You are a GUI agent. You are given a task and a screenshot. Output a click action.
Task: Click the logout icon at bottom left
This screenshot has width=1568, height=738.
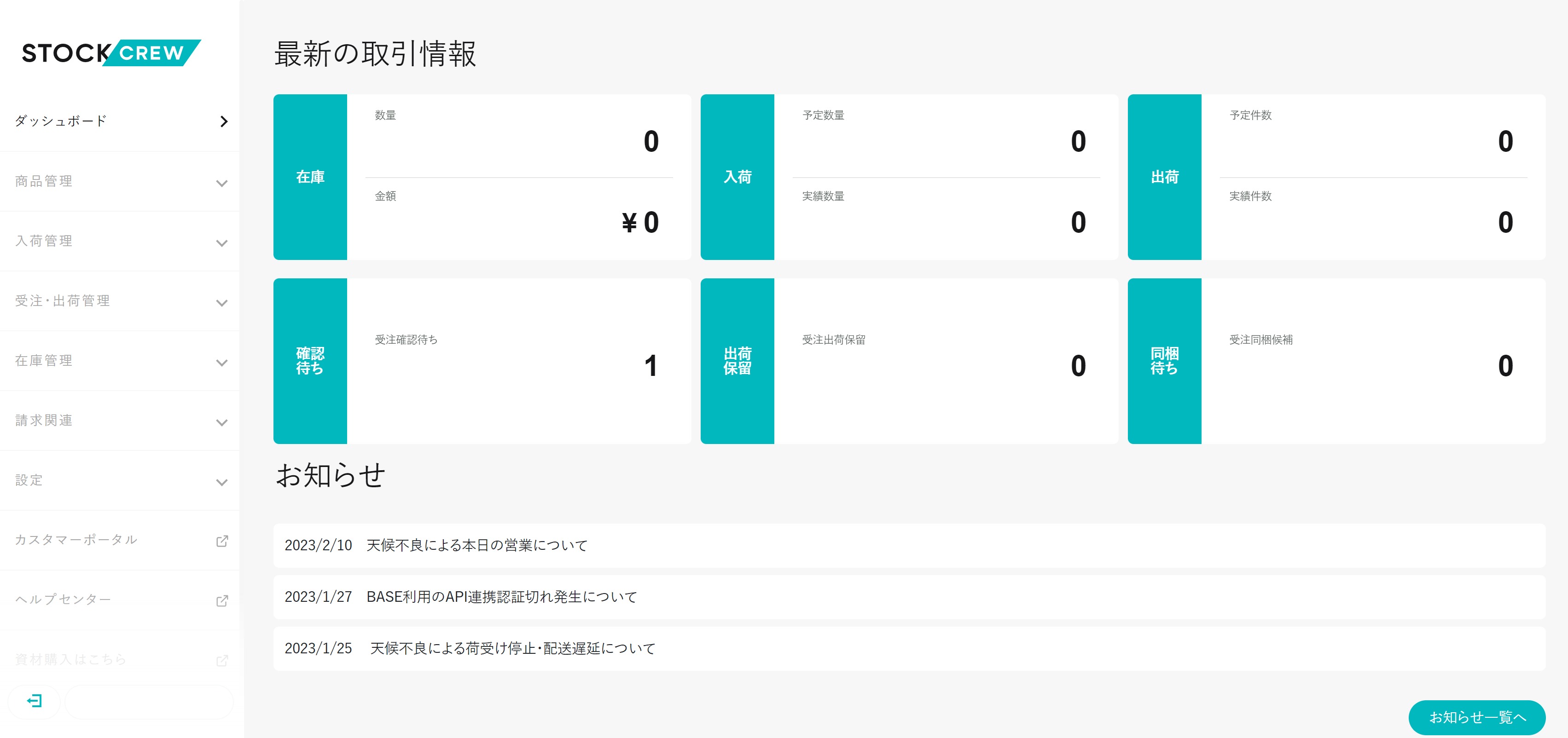point(35,702)
